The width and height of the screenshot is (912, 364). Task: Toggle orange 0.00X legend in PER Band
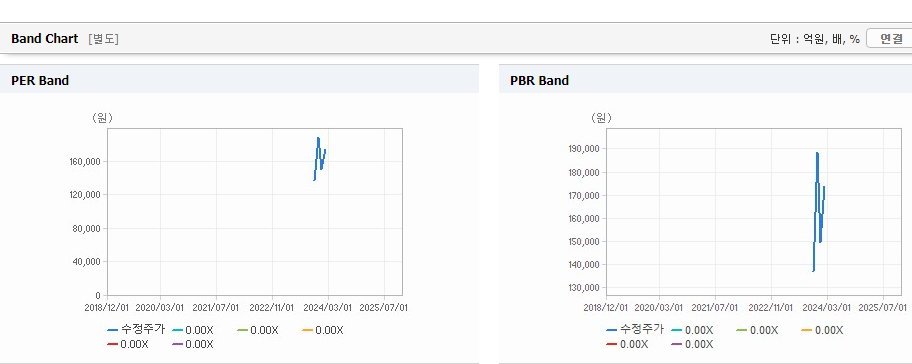tap(323, 330)
